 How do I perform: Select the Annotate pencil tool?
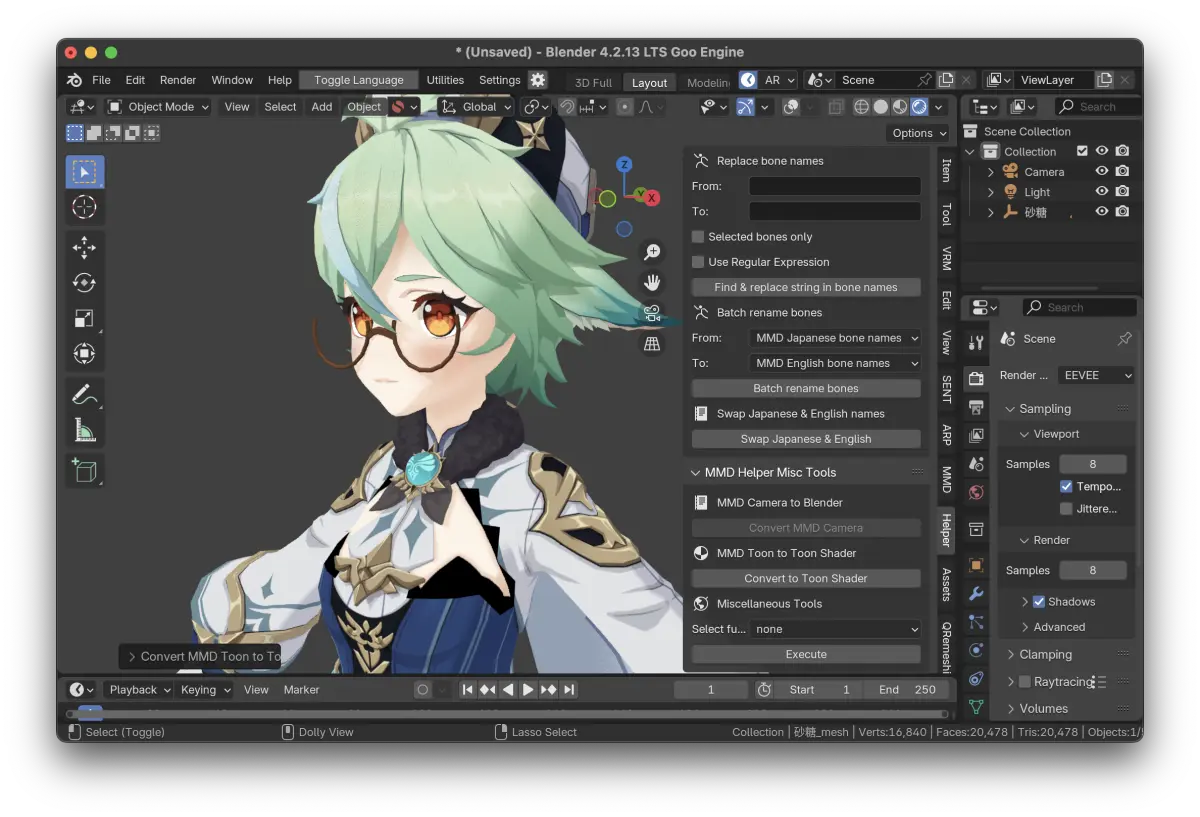coord(85,394)
